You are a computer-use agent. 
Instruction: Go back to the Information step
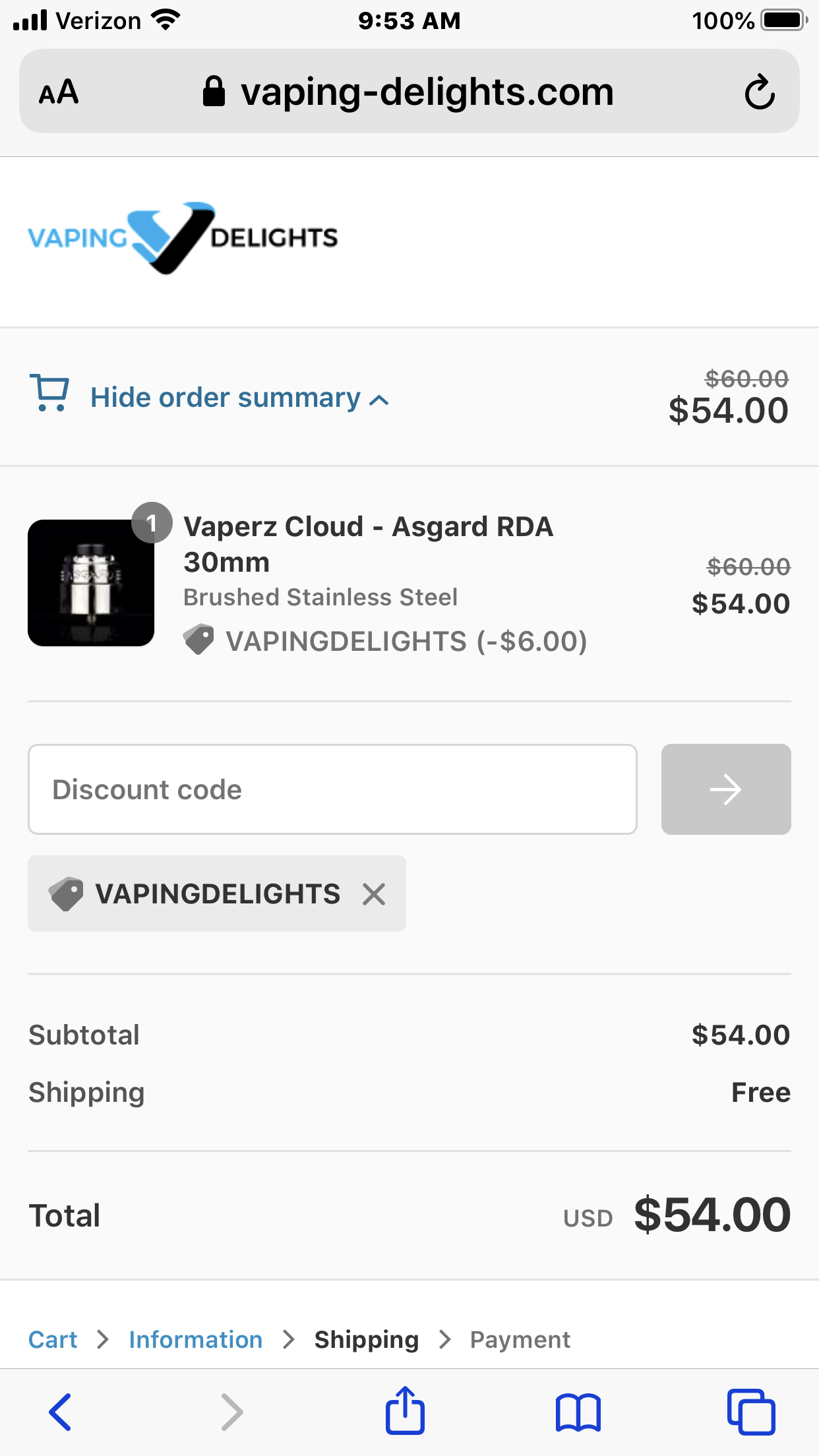pyautogui.click(x=196, y=1339)
